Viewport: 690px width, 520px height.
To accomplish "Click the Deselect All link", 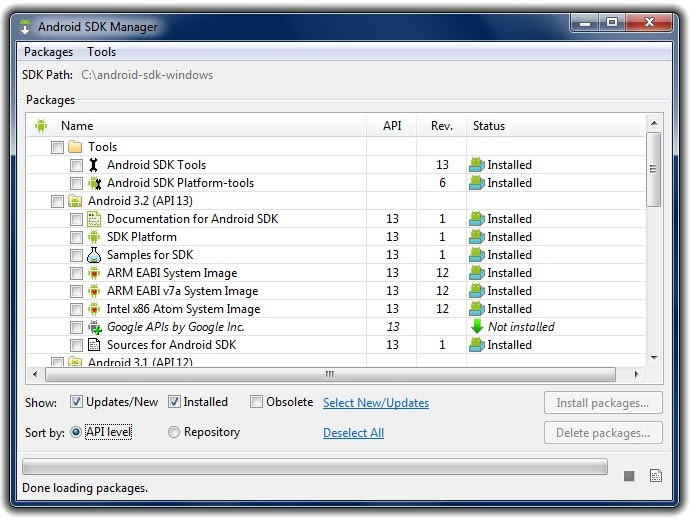I will [x=353, y=433].
